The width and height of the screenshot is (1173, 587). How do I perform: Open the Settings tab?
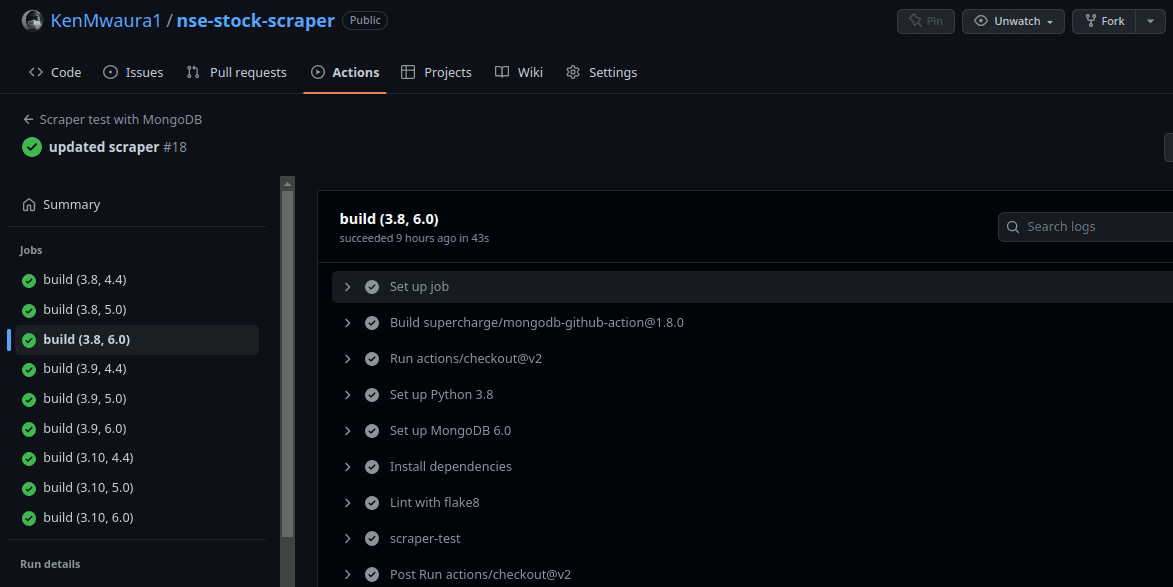click(601, 72)
